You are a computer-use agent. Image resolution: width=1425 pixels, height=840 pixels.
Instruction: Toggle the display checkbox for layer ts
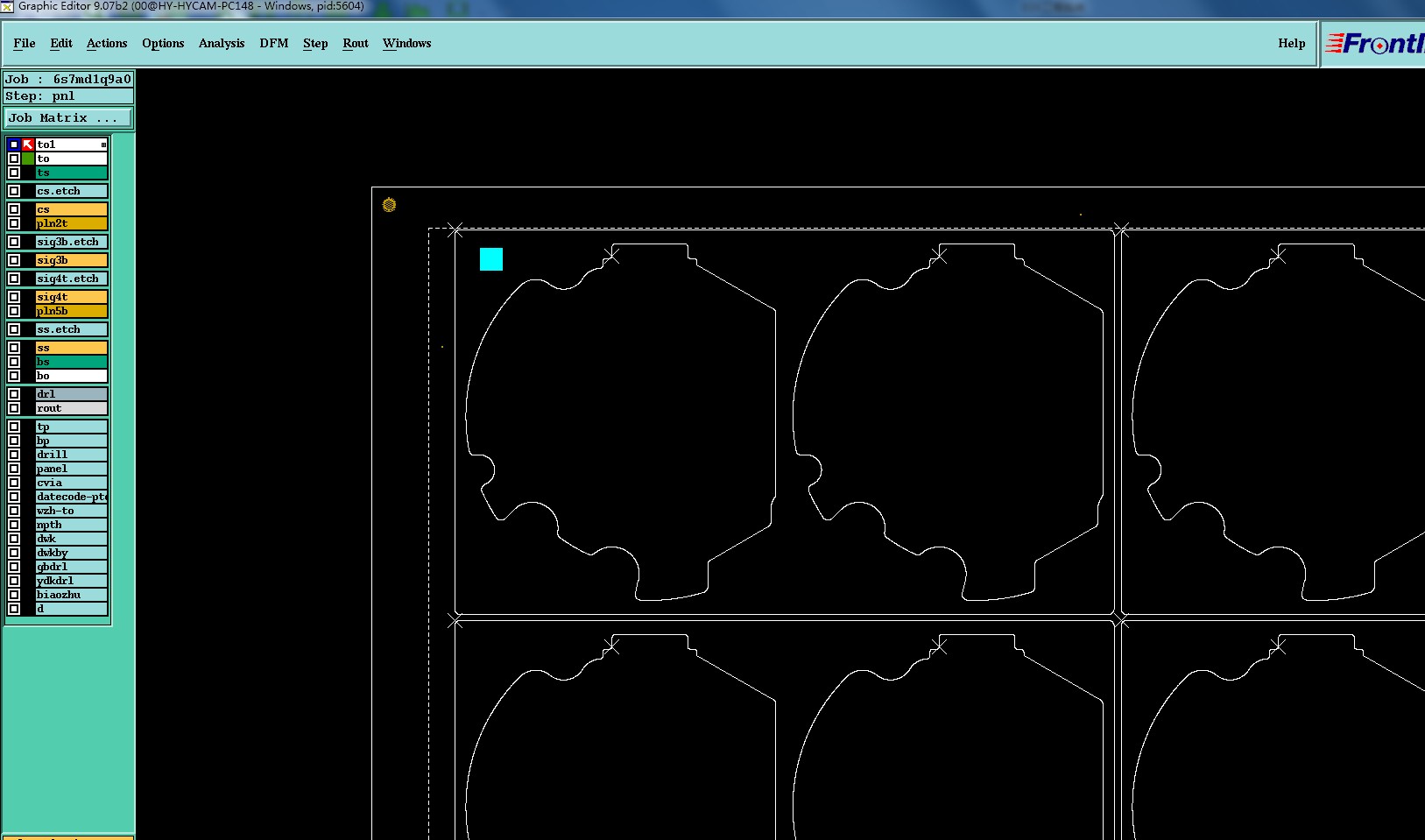[14, 173]
